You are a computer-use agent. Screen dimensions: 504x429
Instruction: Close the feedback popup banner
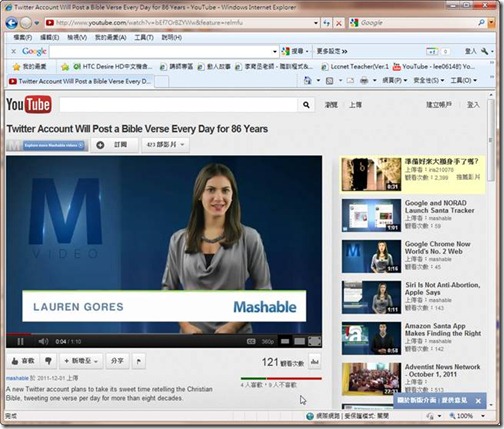click(x=478, y=401)
